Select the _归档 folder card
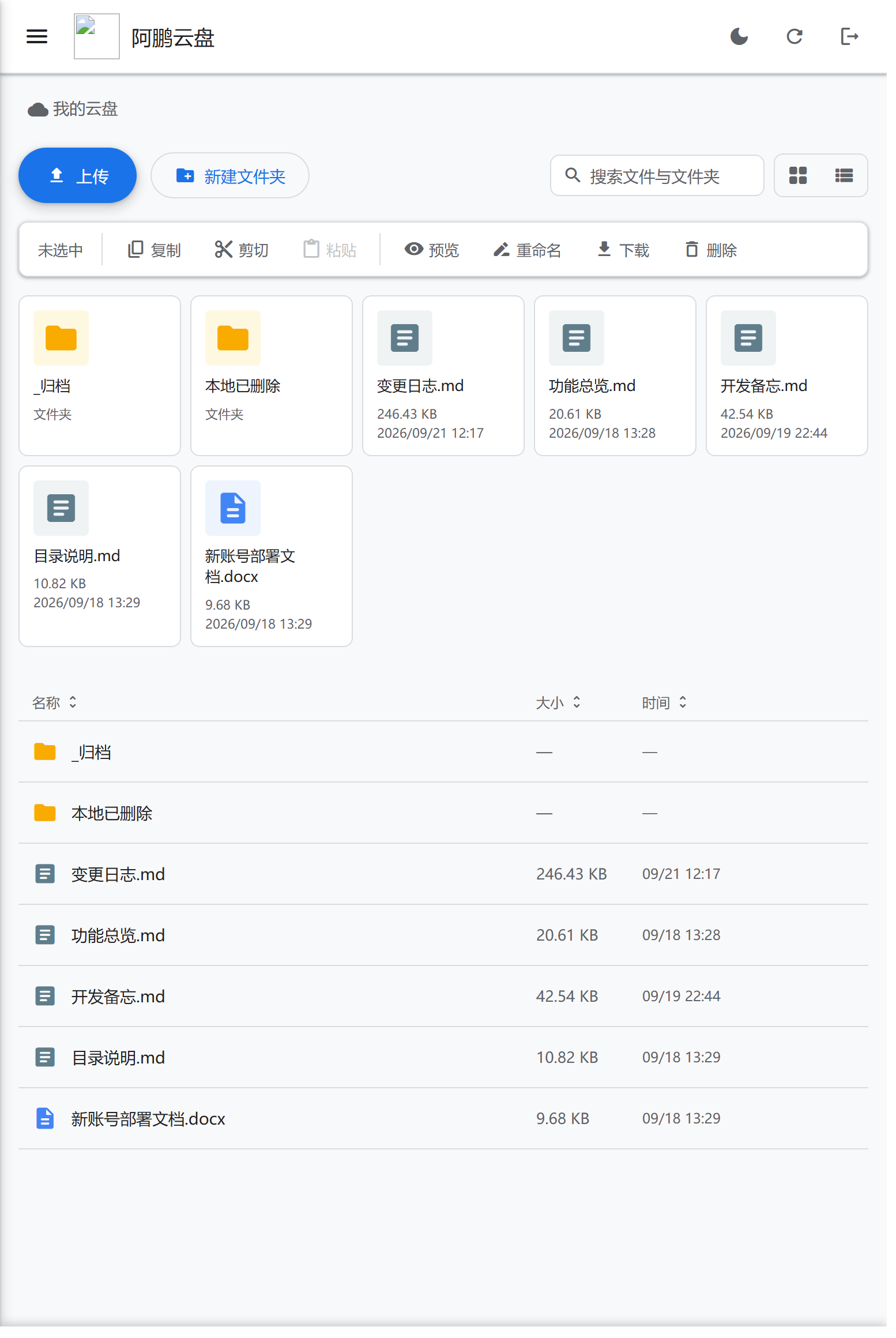This screenshot has height=1338, width=896. click(100, 375)
